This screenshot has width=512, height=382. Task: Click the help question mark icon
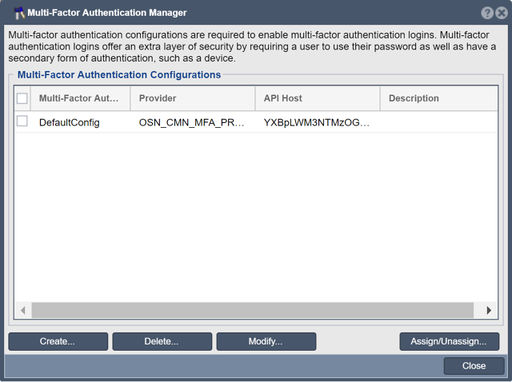(x=487, y=13)
